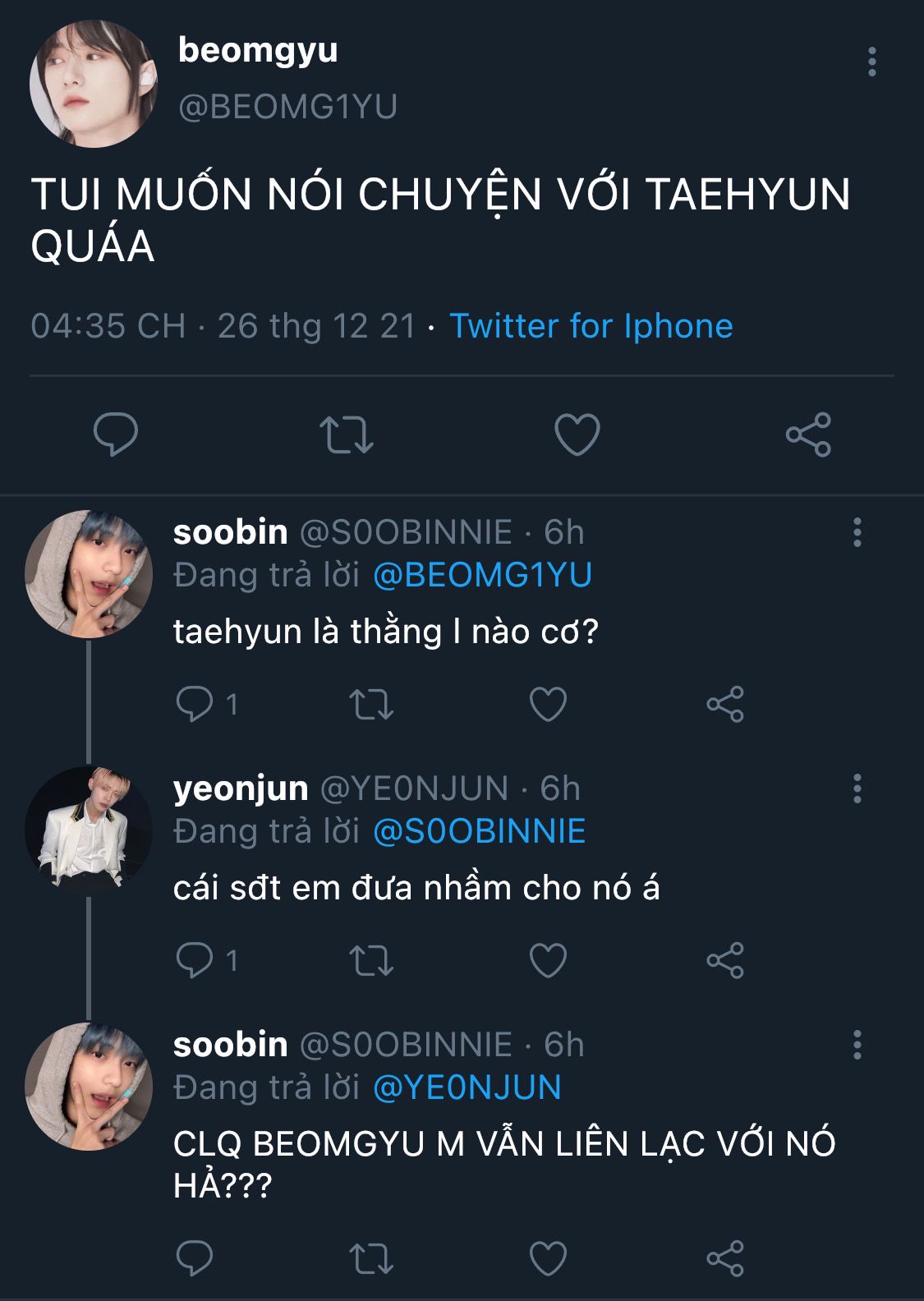Viewport: 924px width, 1301px height.
Task: Open 'Twitter for Iphone' source link
Action: click(x=591, y=326)
